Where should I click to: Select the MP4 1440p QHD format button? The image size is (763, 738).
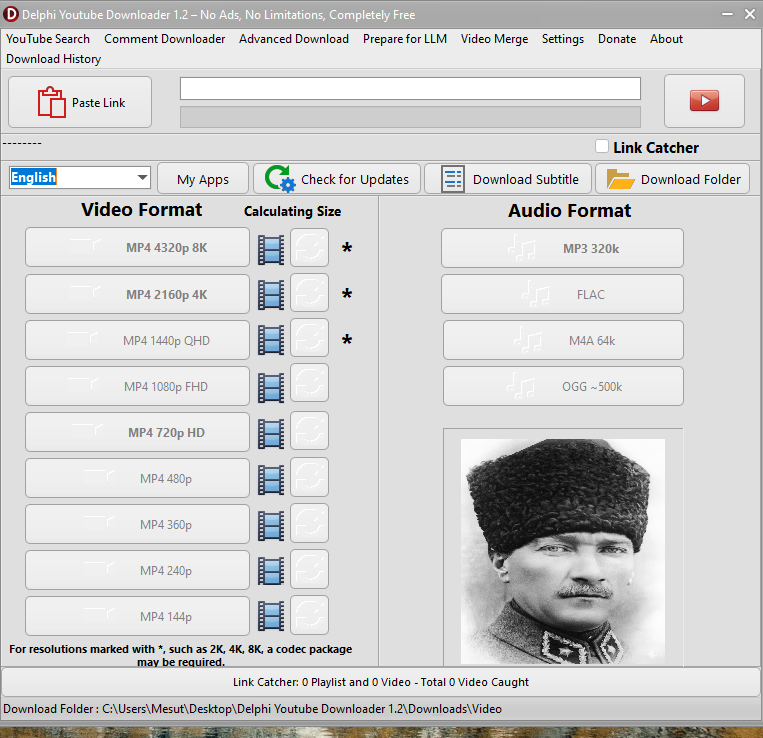tap(137, 340)
